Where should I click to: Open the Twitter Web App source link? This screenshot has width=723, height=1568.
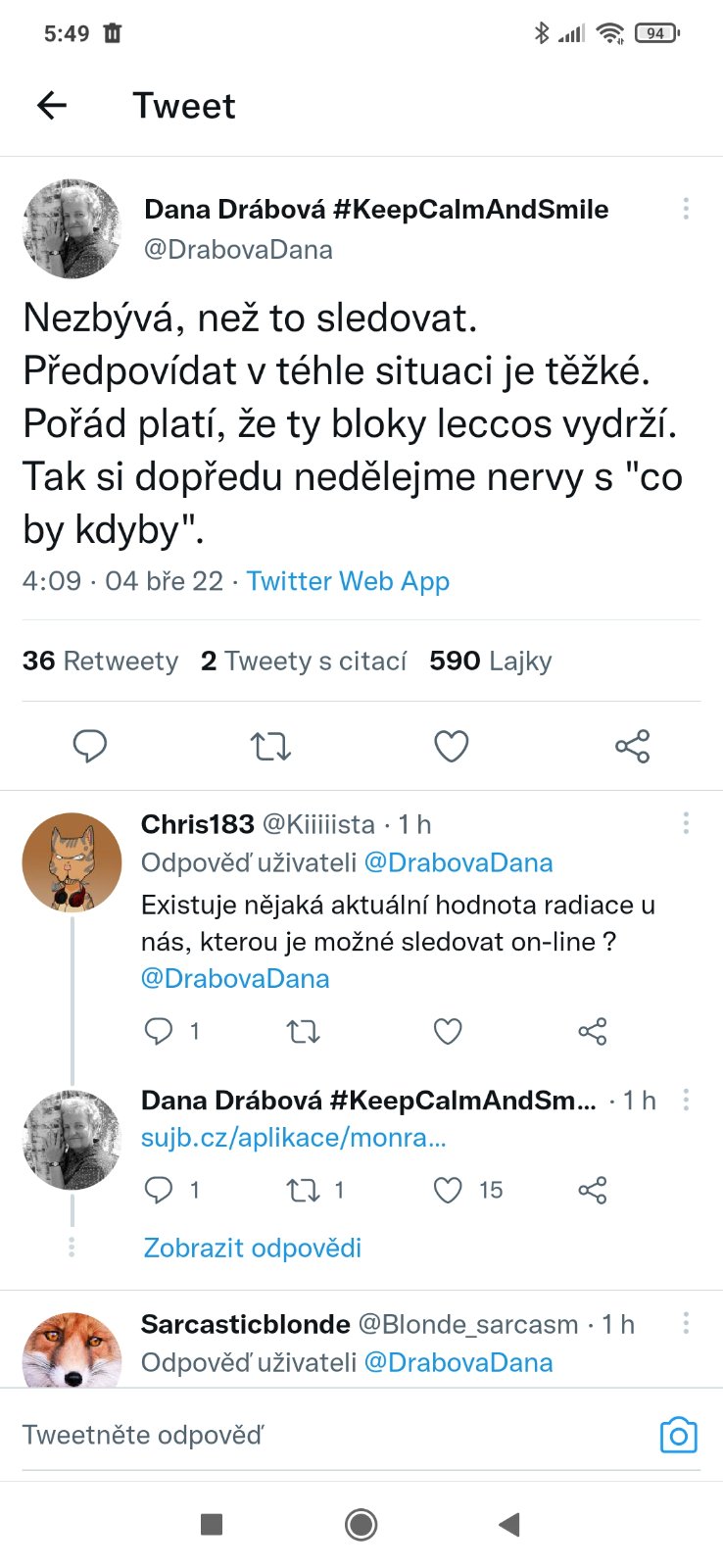tap(348, 581)
